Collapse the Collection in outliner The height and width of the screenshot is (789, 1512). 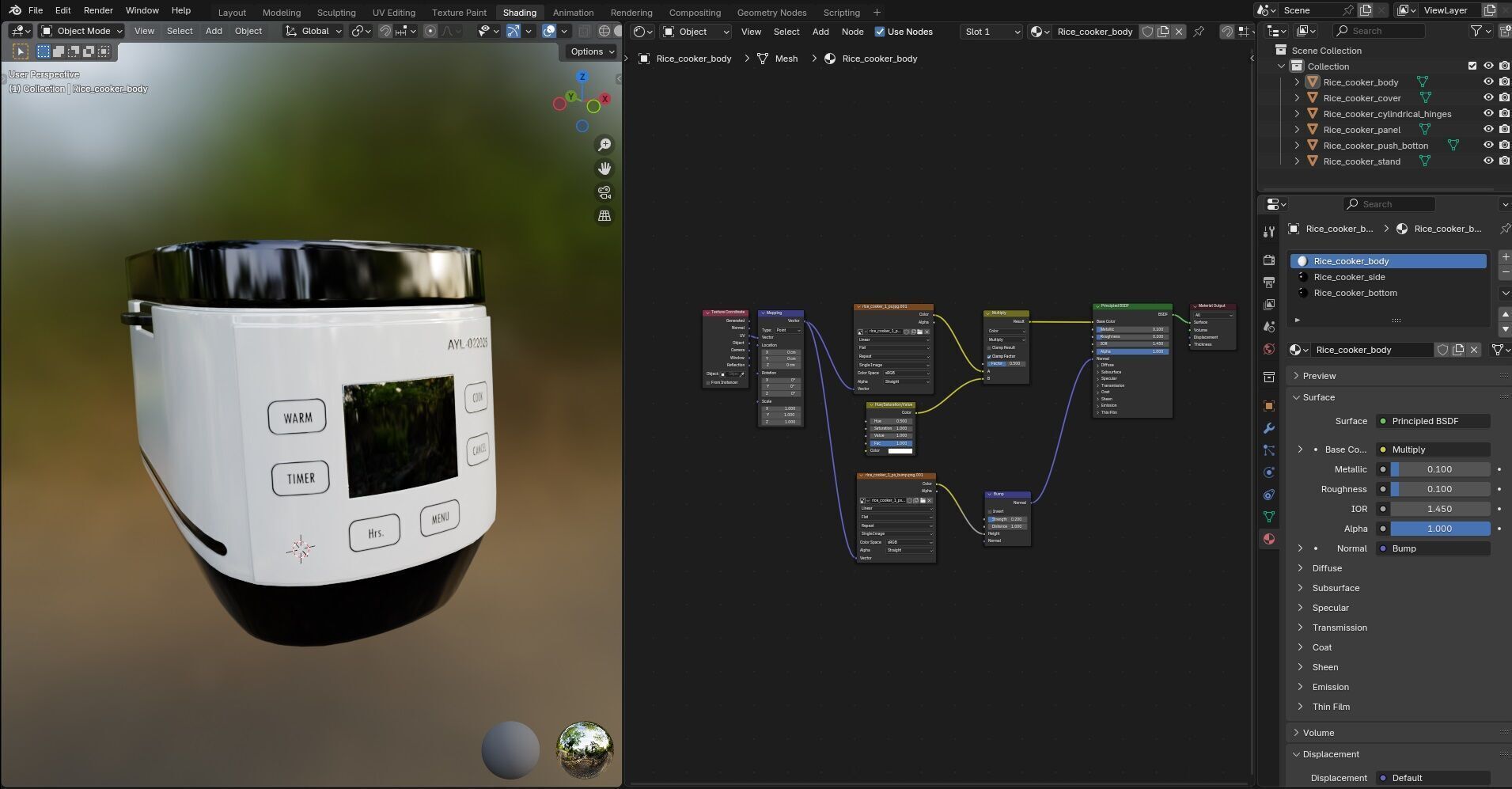[1282, 66]
